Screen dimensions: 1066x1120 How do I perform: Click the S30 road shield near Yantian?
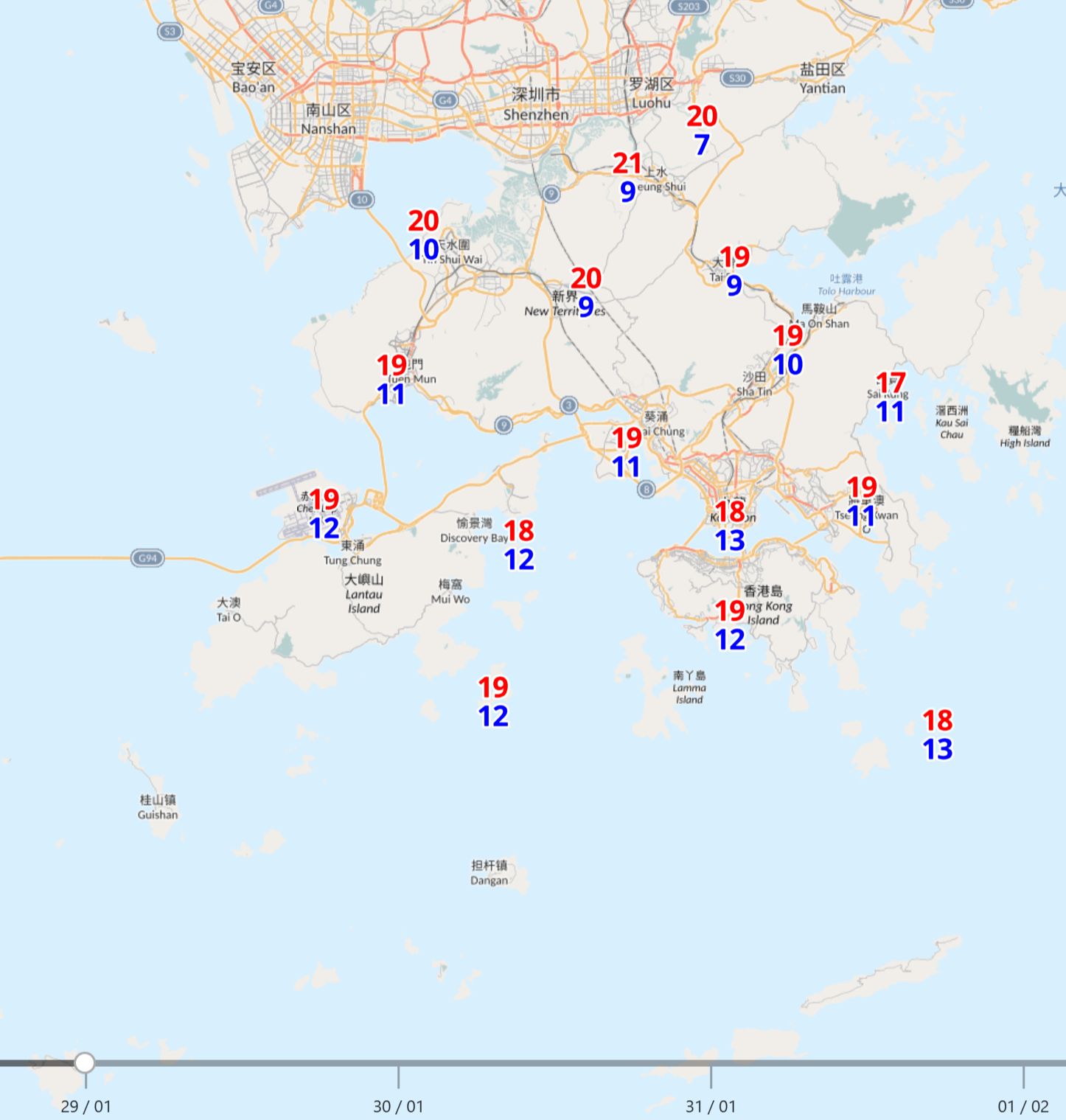tap(736, 78)
